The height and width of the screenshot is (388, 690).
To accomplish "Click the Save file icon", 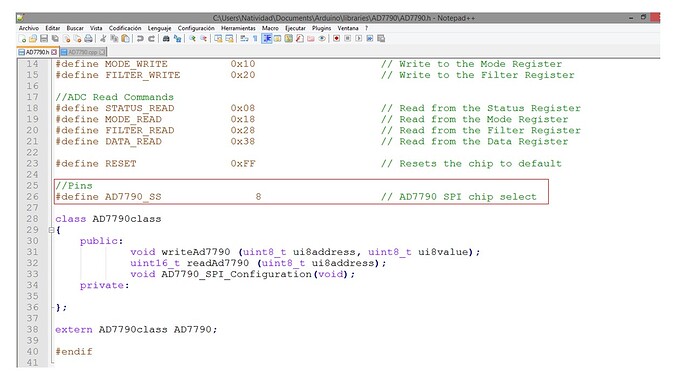I will tap(44, 39).
